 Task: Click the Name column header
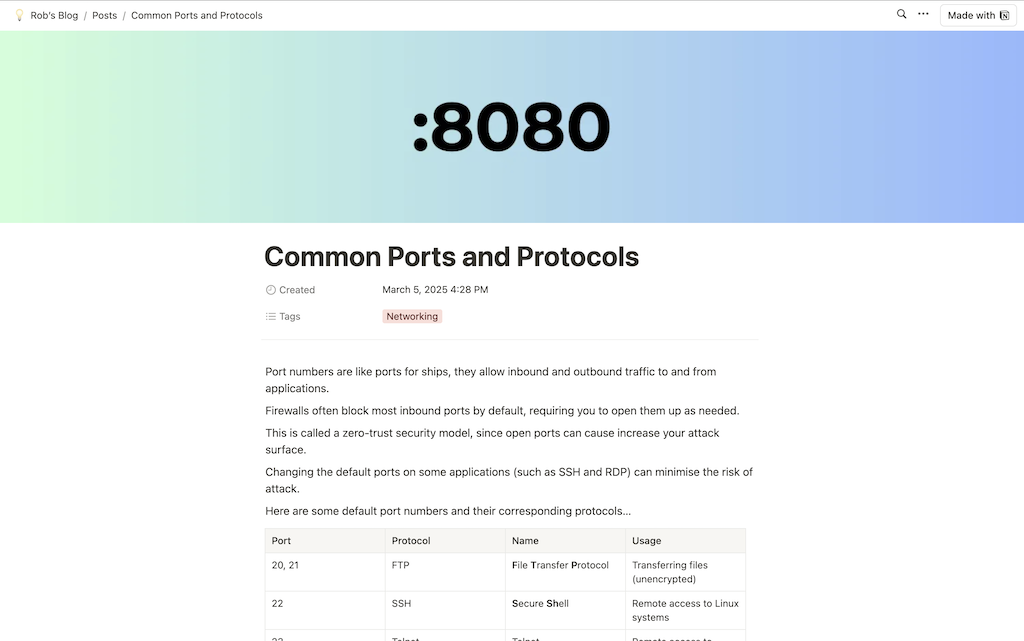click(525, 541)
